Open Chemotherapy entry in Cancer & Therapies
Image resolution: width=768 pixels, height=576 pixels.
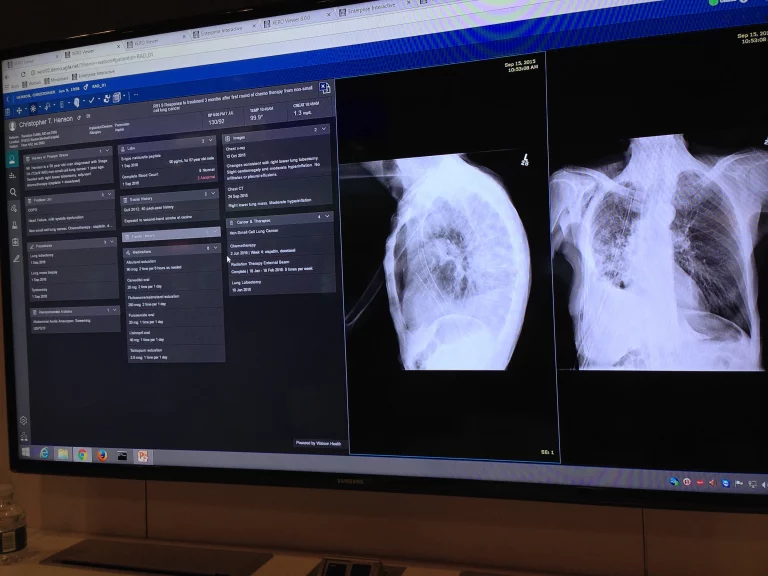coord(280,248)
